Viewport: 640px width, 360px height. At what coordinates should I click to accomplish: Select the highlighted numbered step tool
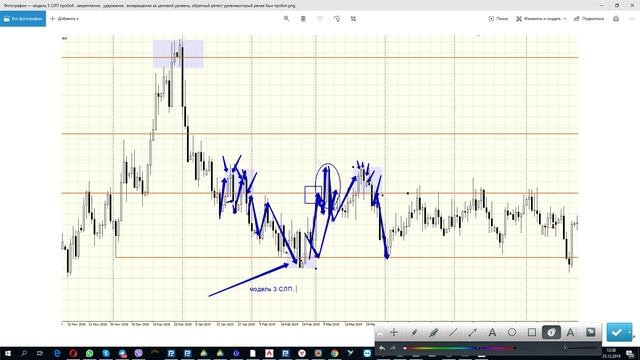(551, 333)
